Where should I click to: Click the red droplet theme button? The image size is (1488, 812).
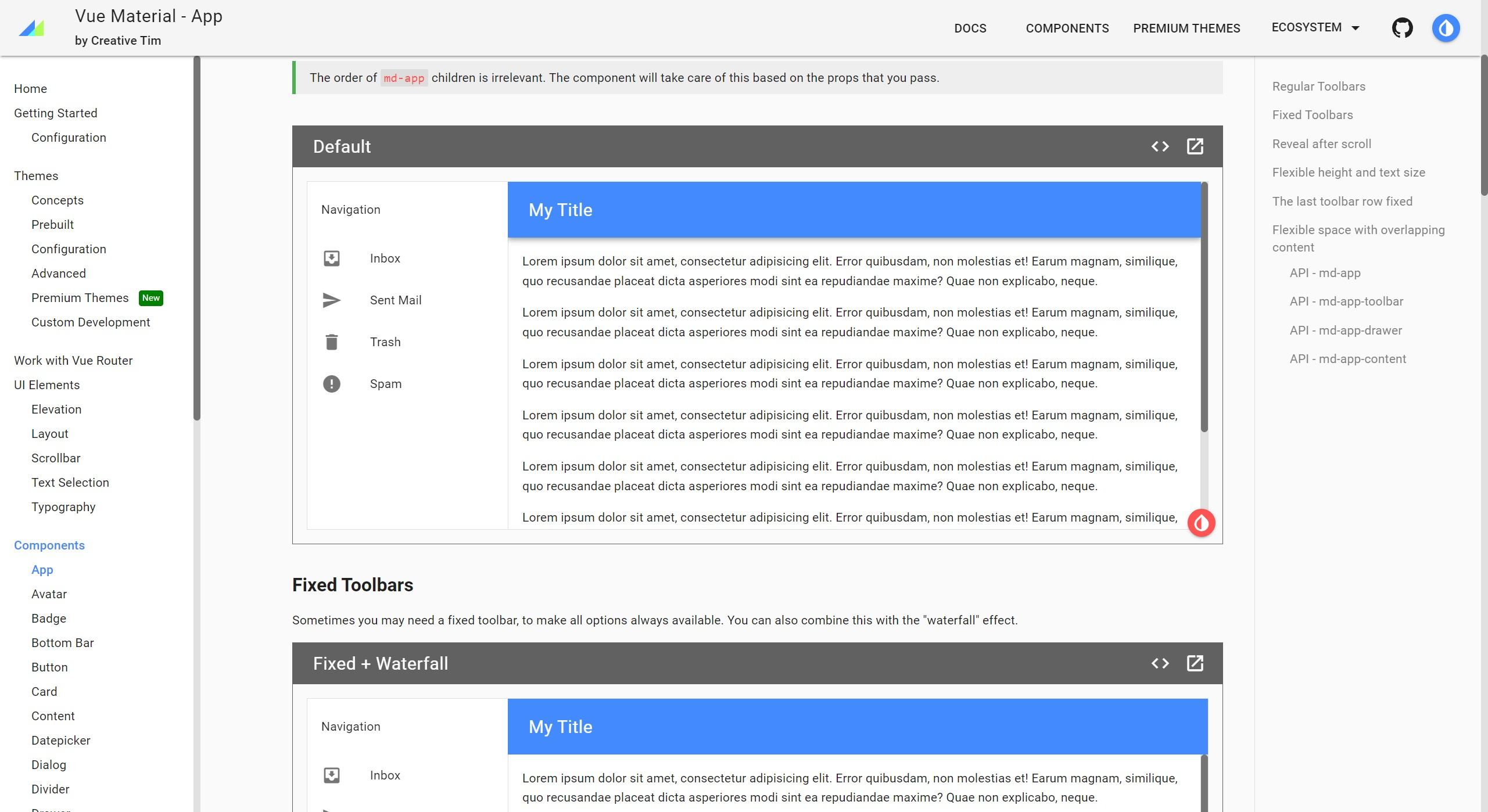tap(1201, 523)
